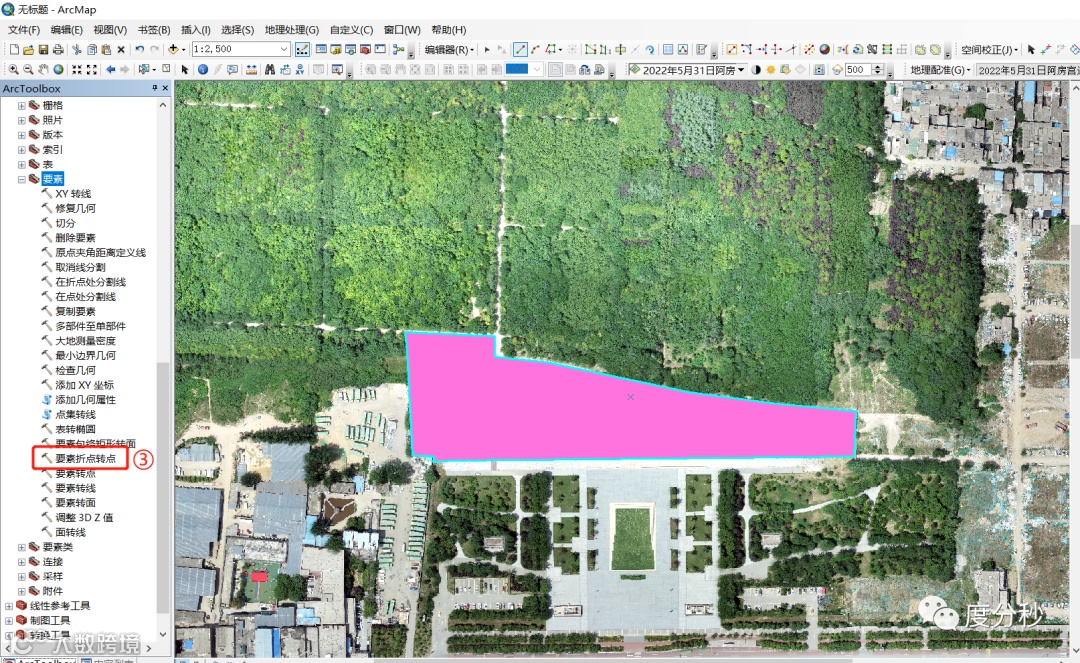Open the 书签(B) menu

point(154,30)
